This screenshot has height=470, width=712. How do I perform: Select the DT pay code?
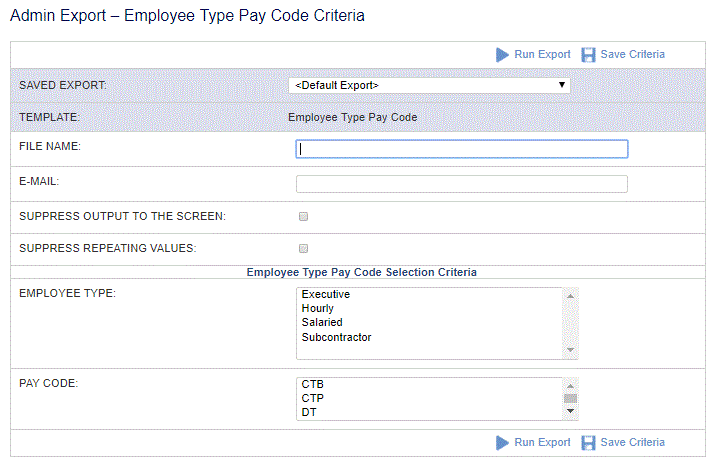click(309, 412)
